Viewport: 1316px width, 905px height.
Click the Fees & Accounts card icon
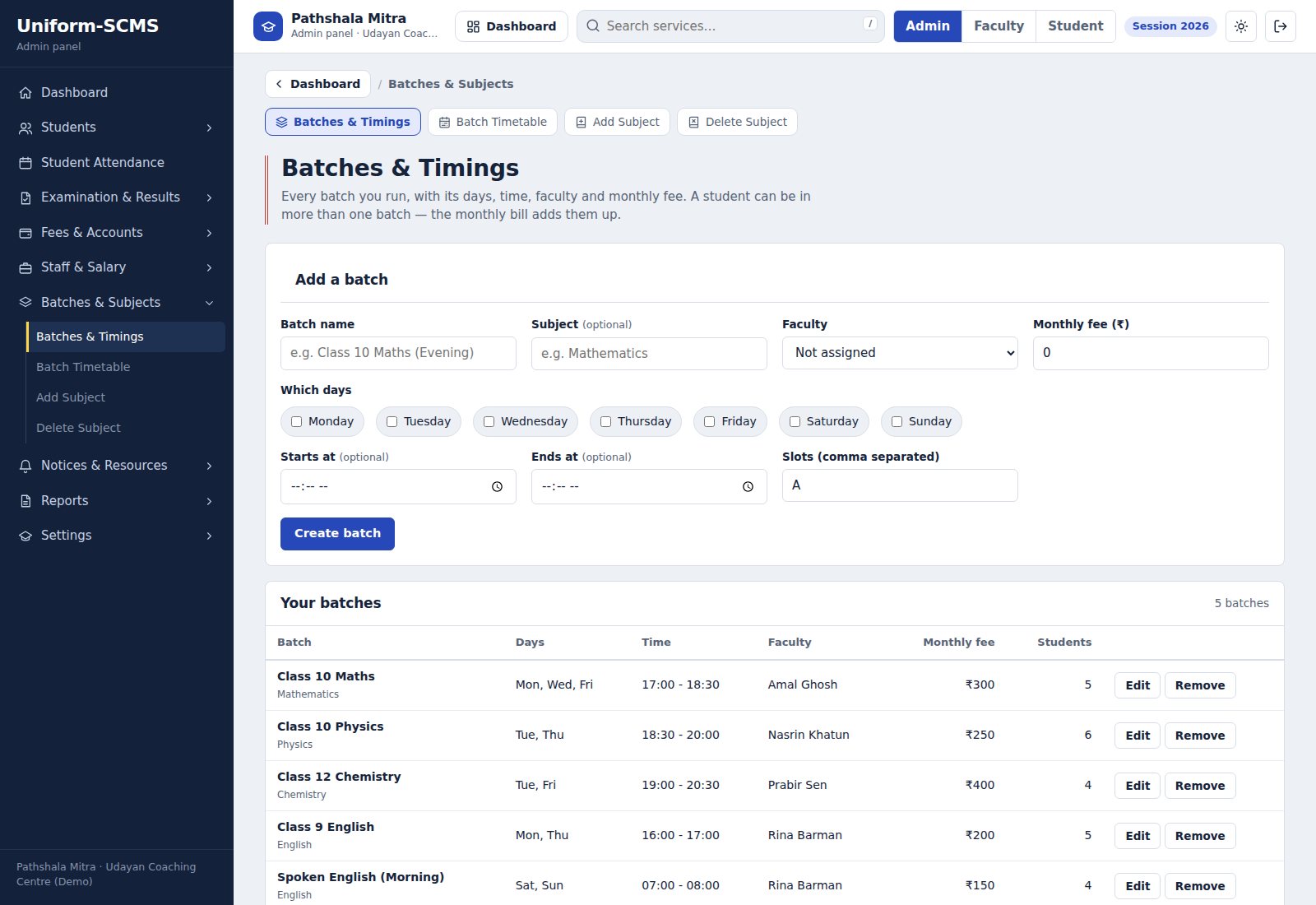(25, 233)
